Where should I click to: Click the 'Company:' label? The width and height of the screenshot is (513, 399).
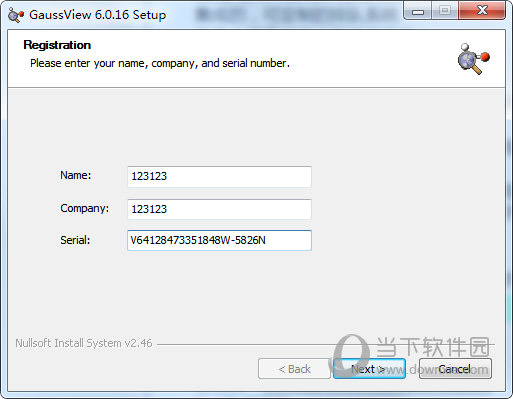[85, 208]
